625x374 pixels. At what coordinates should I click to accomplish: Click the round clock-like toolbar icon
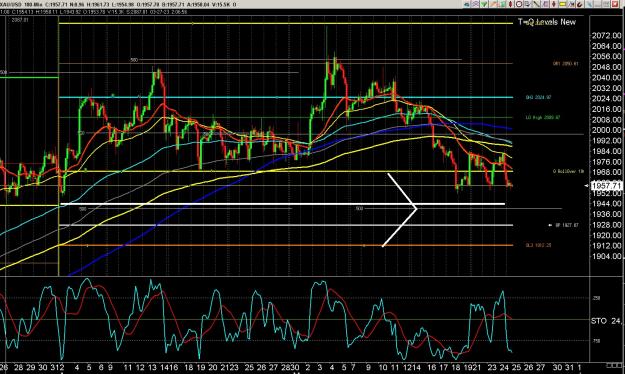coord(519,4)
